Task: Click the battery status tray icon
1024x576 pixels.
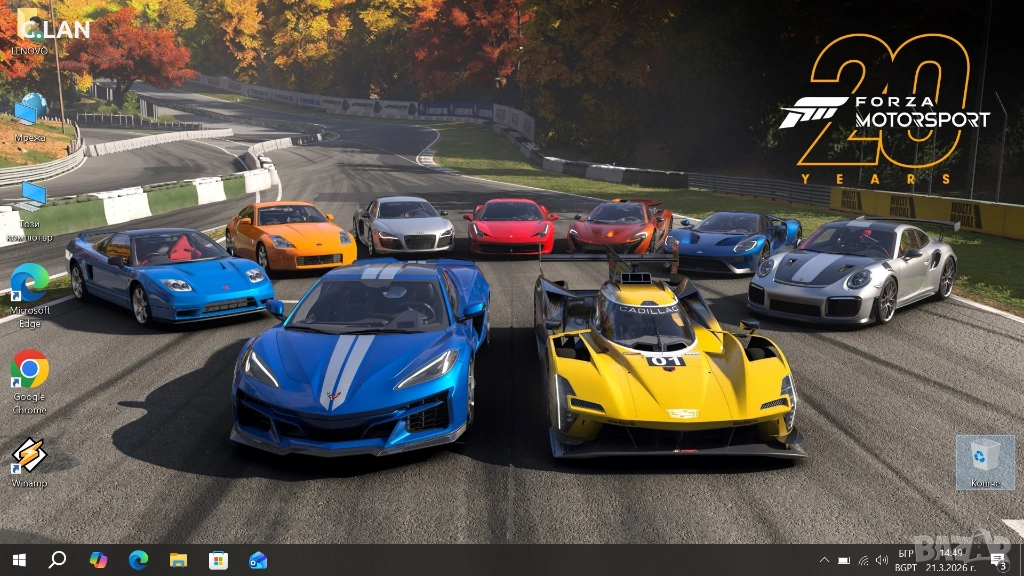Action: click(844, 560)
